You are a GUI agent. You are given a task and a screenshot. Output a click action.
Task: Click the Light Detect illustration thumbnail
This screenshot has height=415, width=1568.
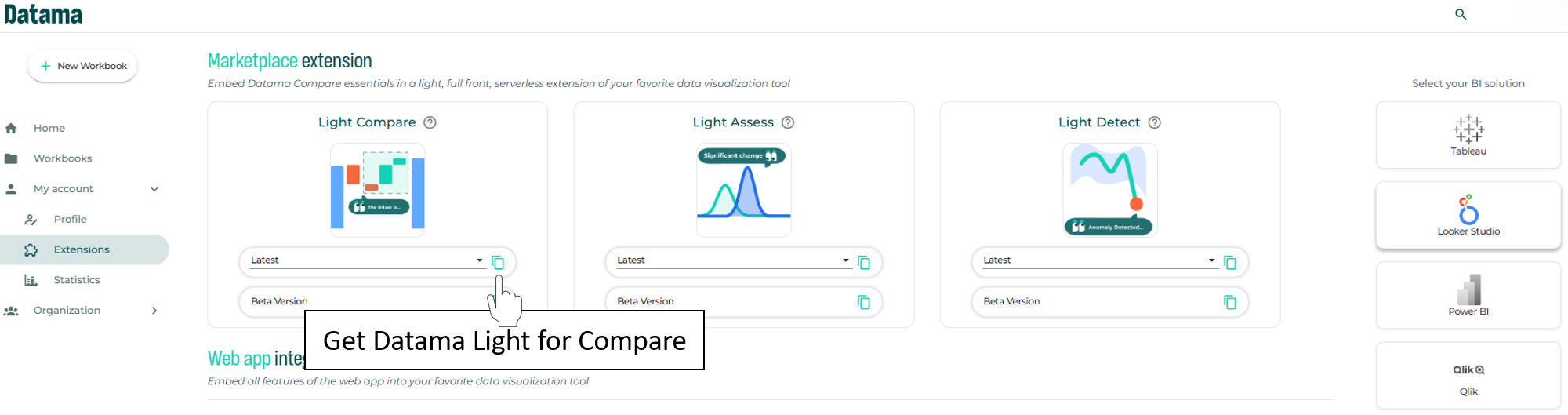pos(1110,190)
